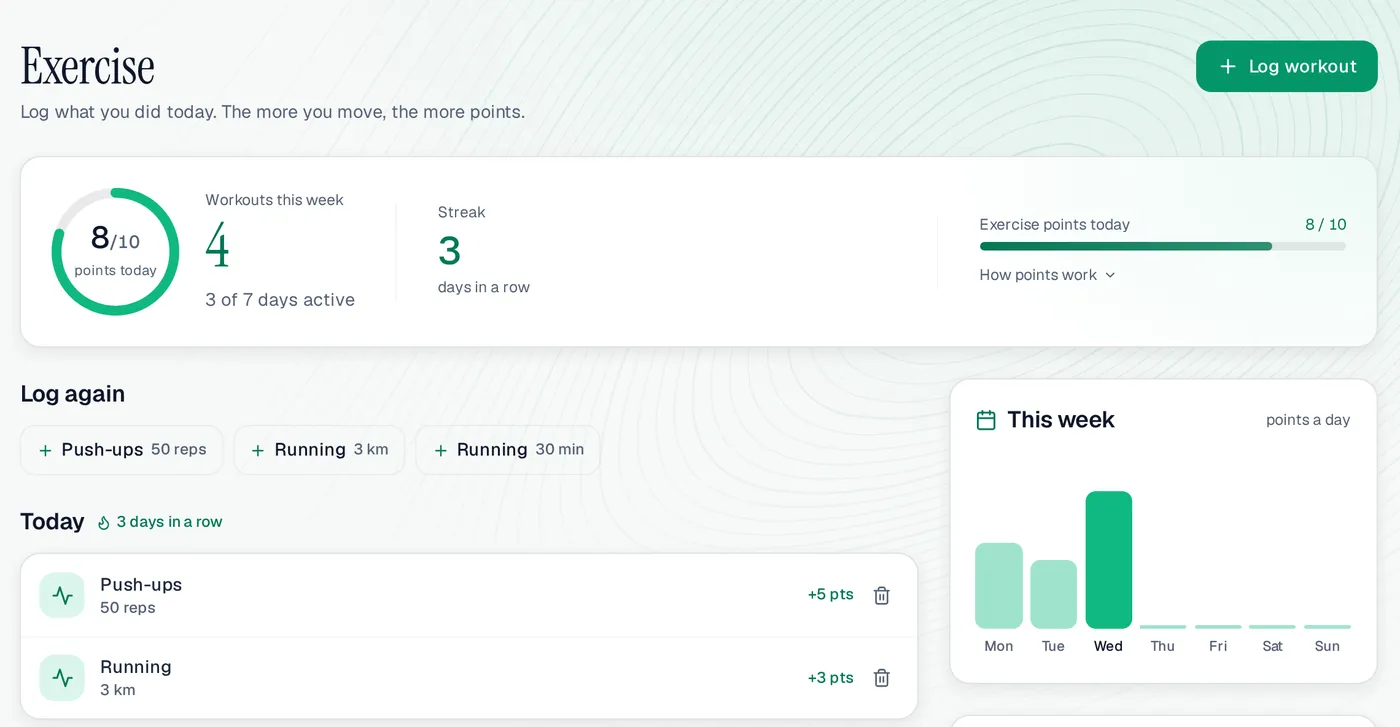Click the Push-ups activity pulse icon

click(x=62, y=595)
